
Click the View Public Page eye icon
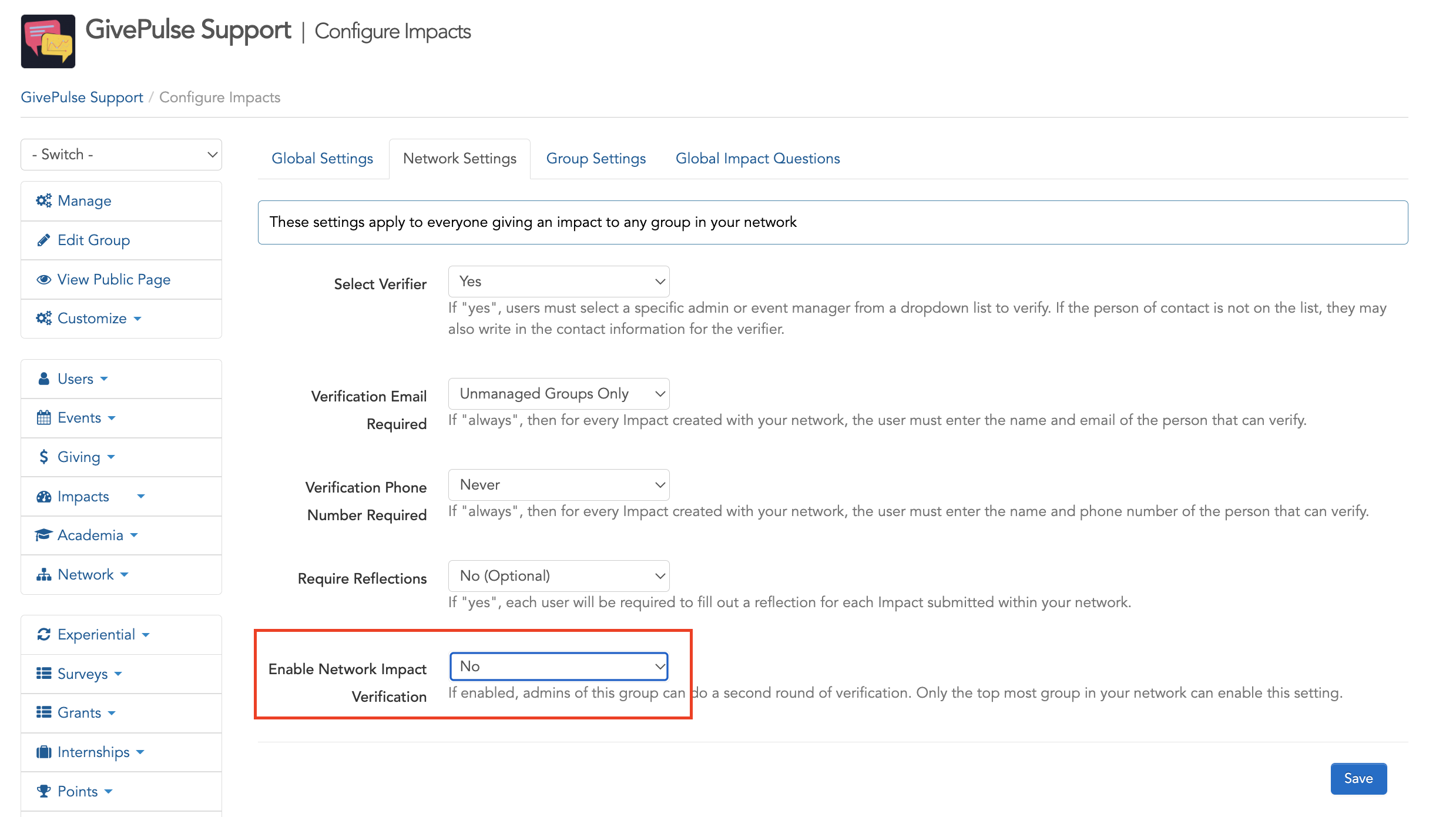(x=43, y=280)
